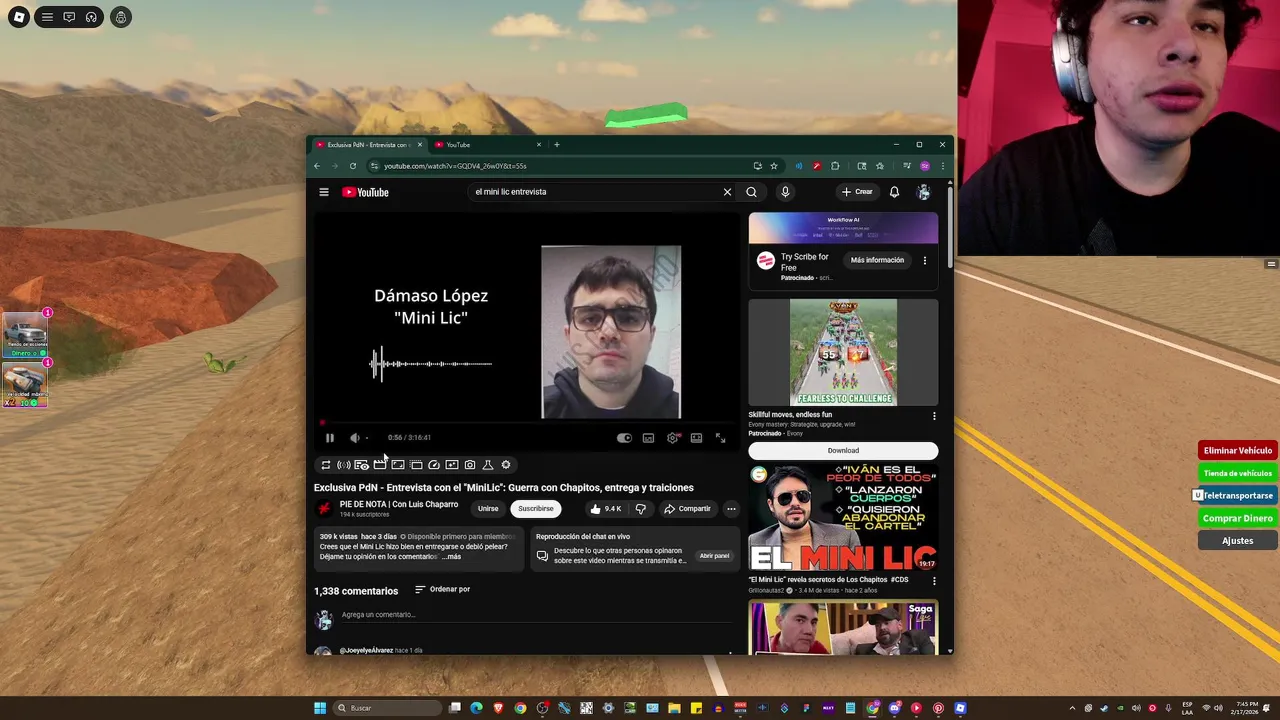
Task: Seek on the video progress bar
Action: [525, 423]
